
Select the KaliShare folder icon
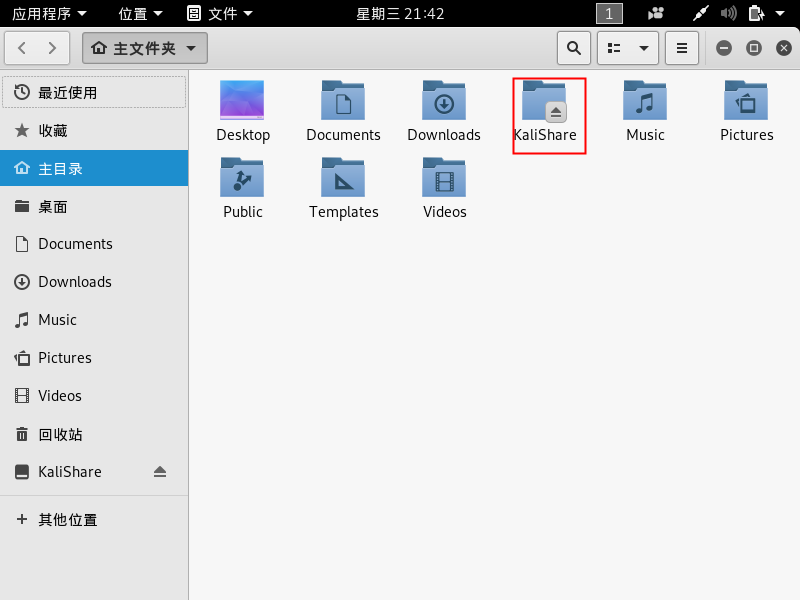click(x=545, y=101)
